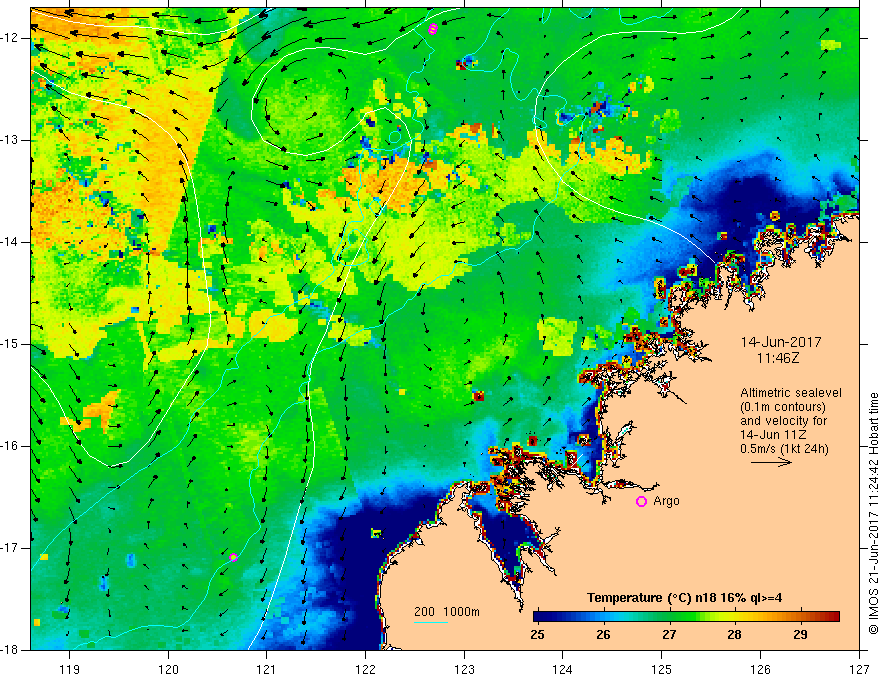Click the longitude axis label '120'
880x680 pixels.
click(168, 669)
